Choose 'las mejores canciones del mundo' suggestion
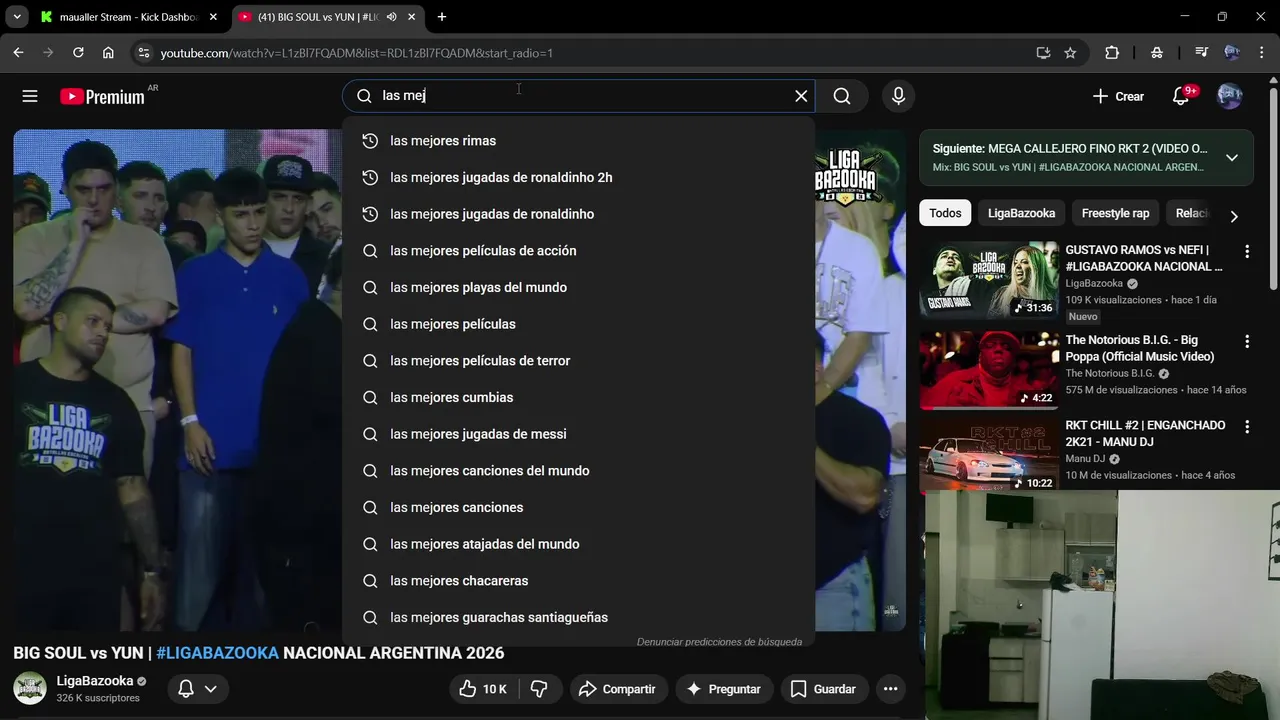The width and height of the screenshot is (1280, 720). [578, 471]
